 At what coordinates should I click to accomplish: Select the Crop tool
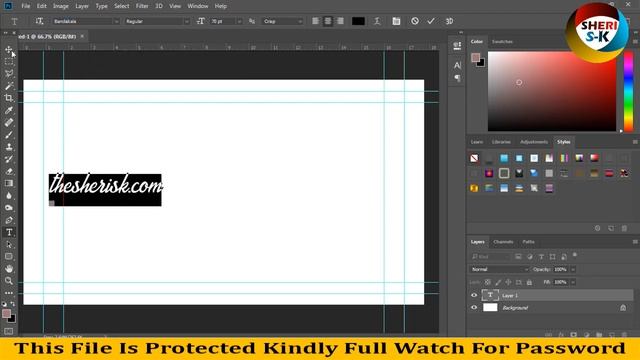9,98
